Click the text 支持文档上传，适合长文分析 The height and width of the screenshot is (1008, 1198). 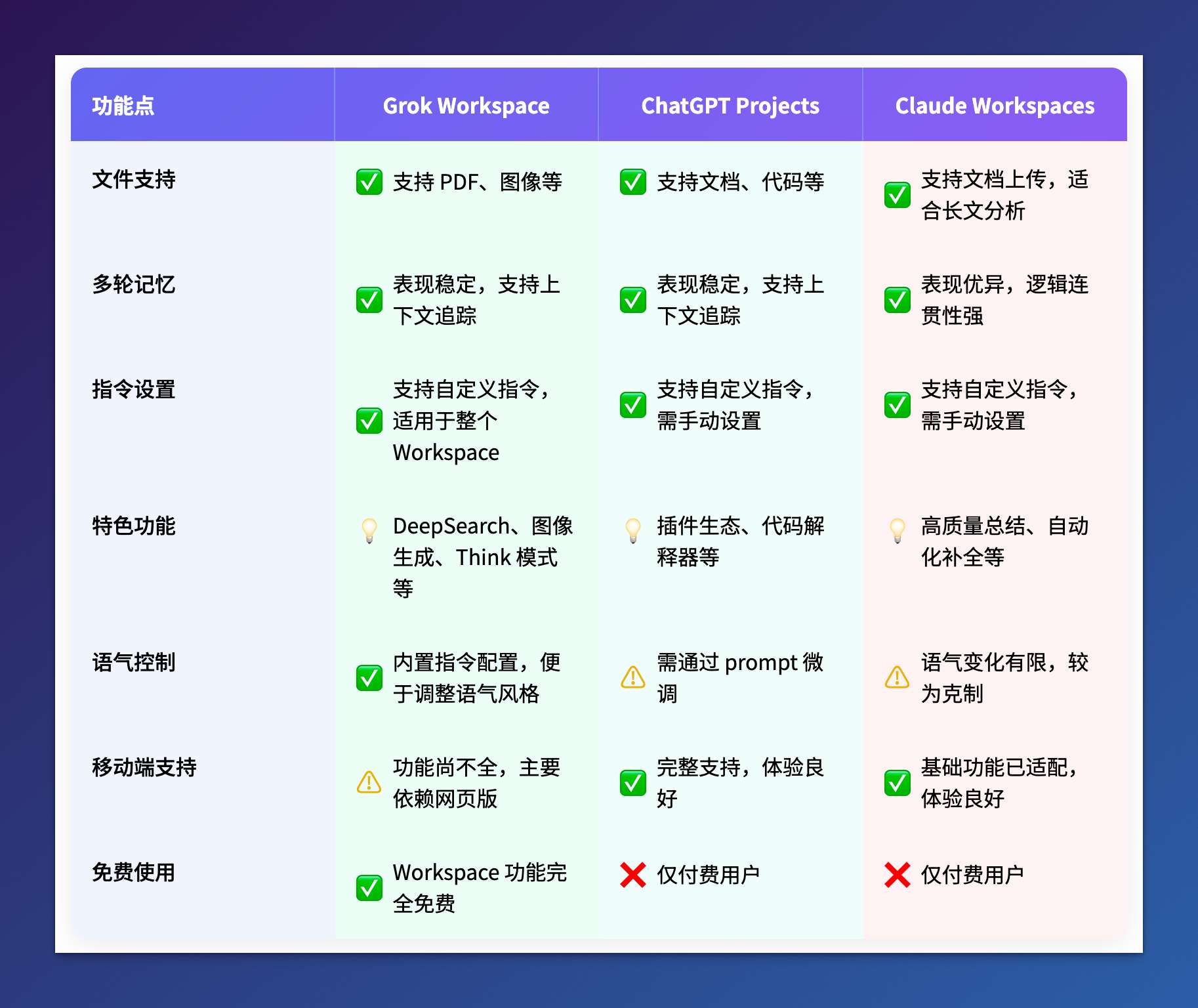click(1004, 195)
